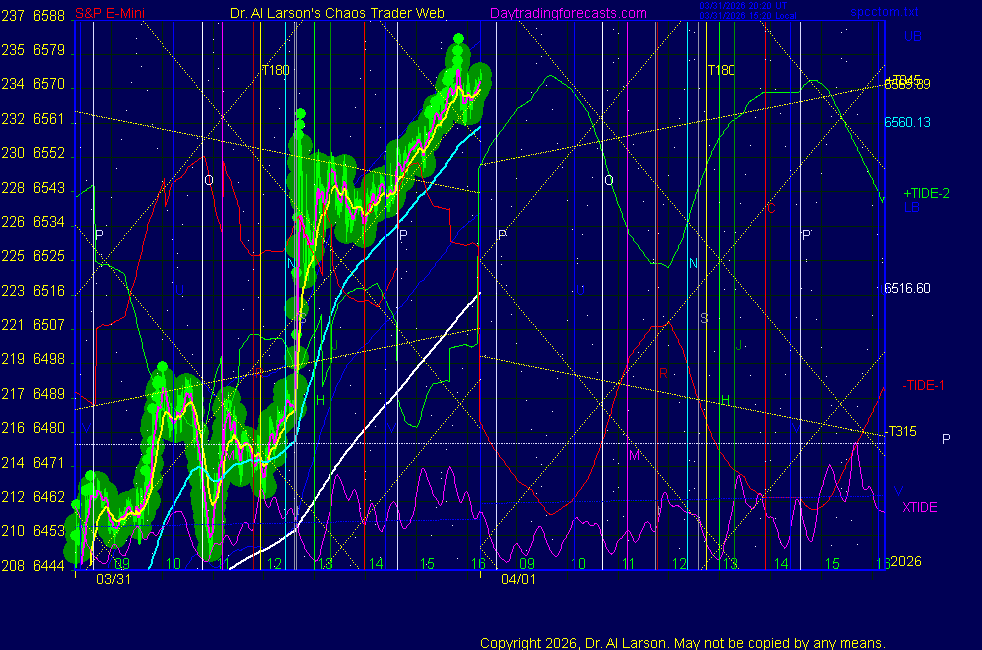The image size is (982, 650).
Task: Select the cyan 6560.13 price value
Action: (x=907, y=122)
